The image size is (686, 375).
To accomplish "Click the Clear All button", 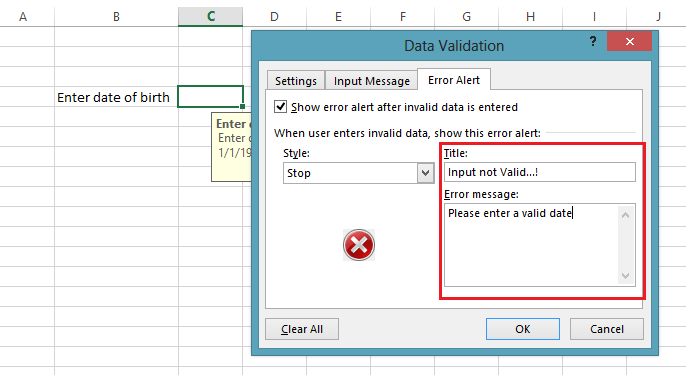I will pyautogui.click(x=302, y=329).
